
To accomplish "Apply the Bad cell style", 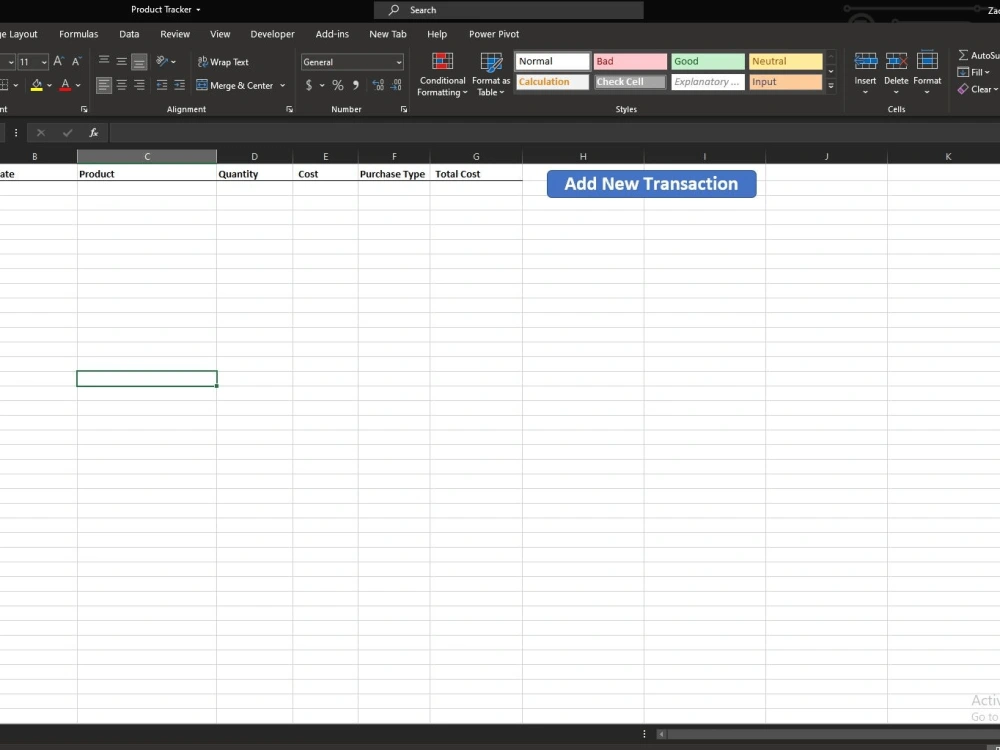I will click(x=629, y=61).
